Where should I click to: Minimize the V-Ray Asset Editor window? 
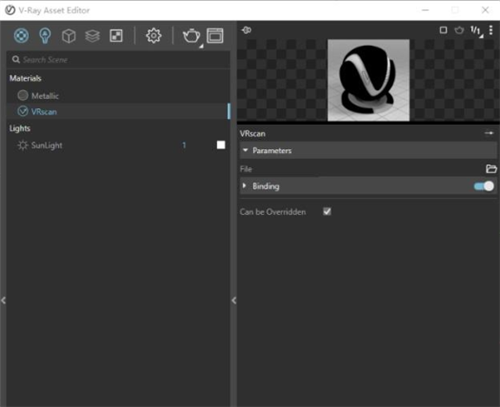[x=425, y=10]
